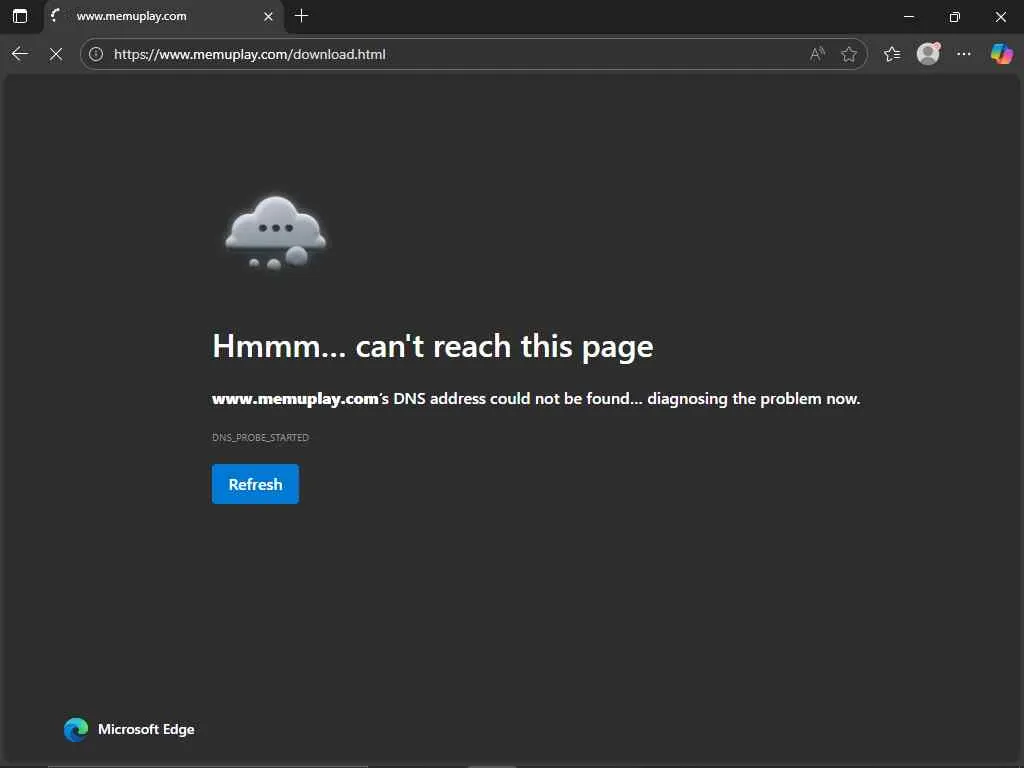Open the user profile avatar

coord(929,54)
